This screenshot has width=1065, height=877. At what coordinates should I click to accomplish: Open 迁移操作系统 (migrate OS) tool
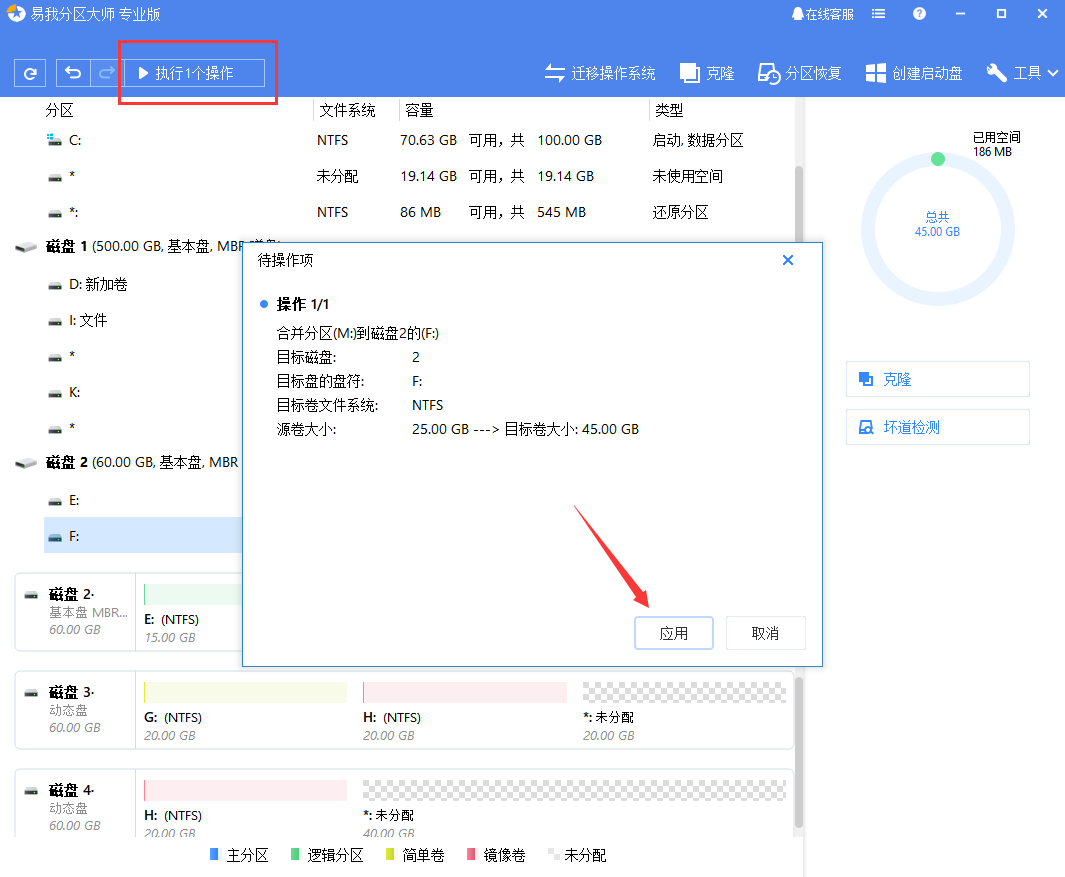tap(599, 72)
